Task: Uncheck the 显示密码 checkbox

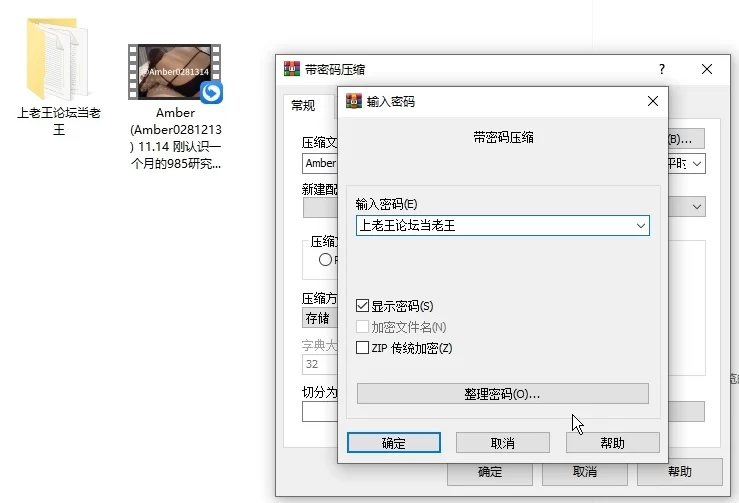Action: (x=363, y=306)
